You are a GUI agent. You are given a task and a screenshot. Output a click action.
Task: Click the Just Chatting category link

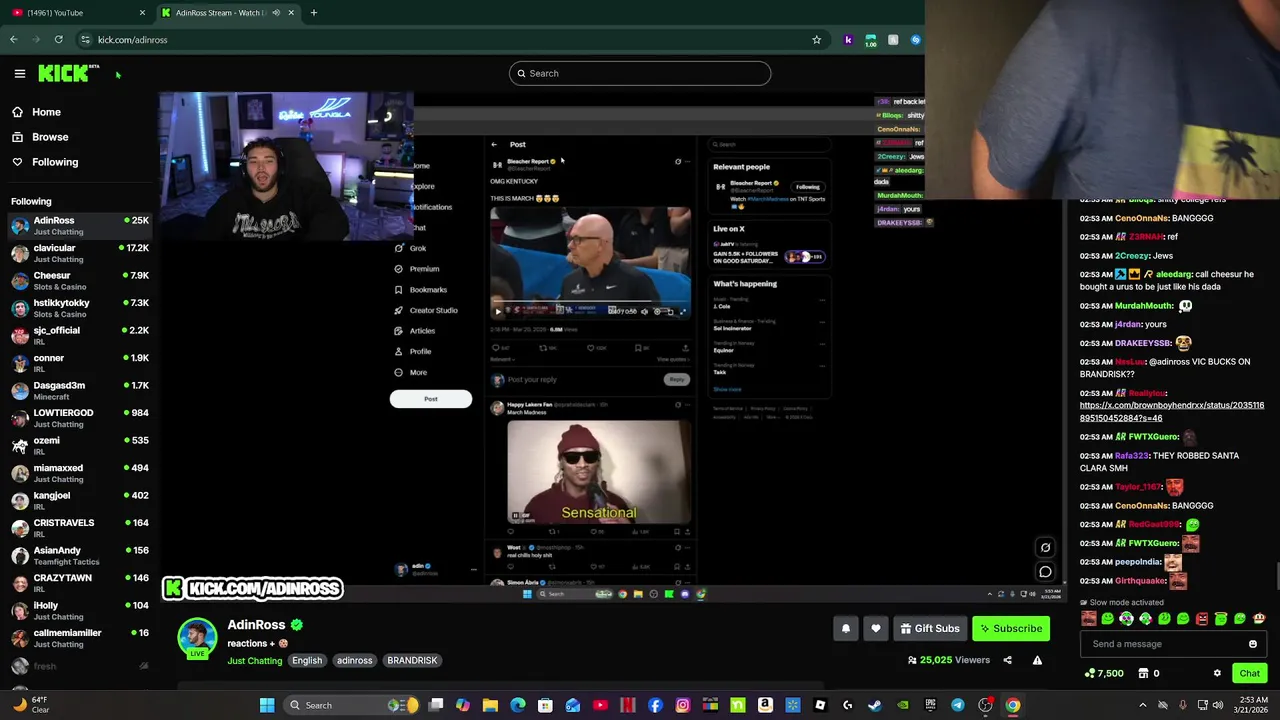255,661
